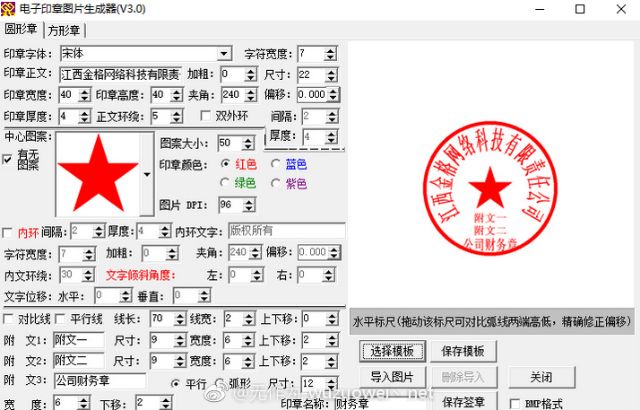Click the 关闭 button
This screenshot has width=640, height=410.
[x=542, y=377]
